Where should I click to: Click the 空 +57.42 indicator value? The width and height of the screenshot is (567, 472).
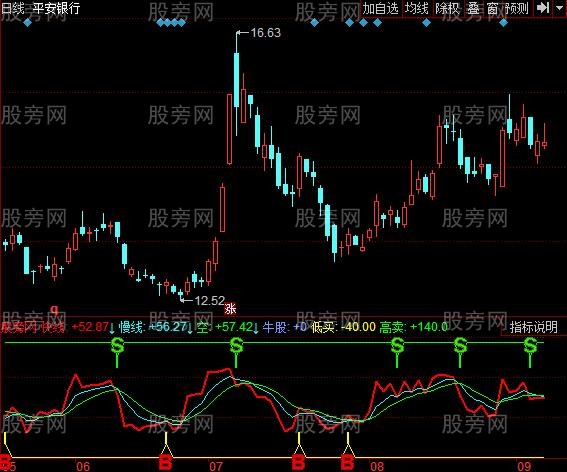click(225, 327)
